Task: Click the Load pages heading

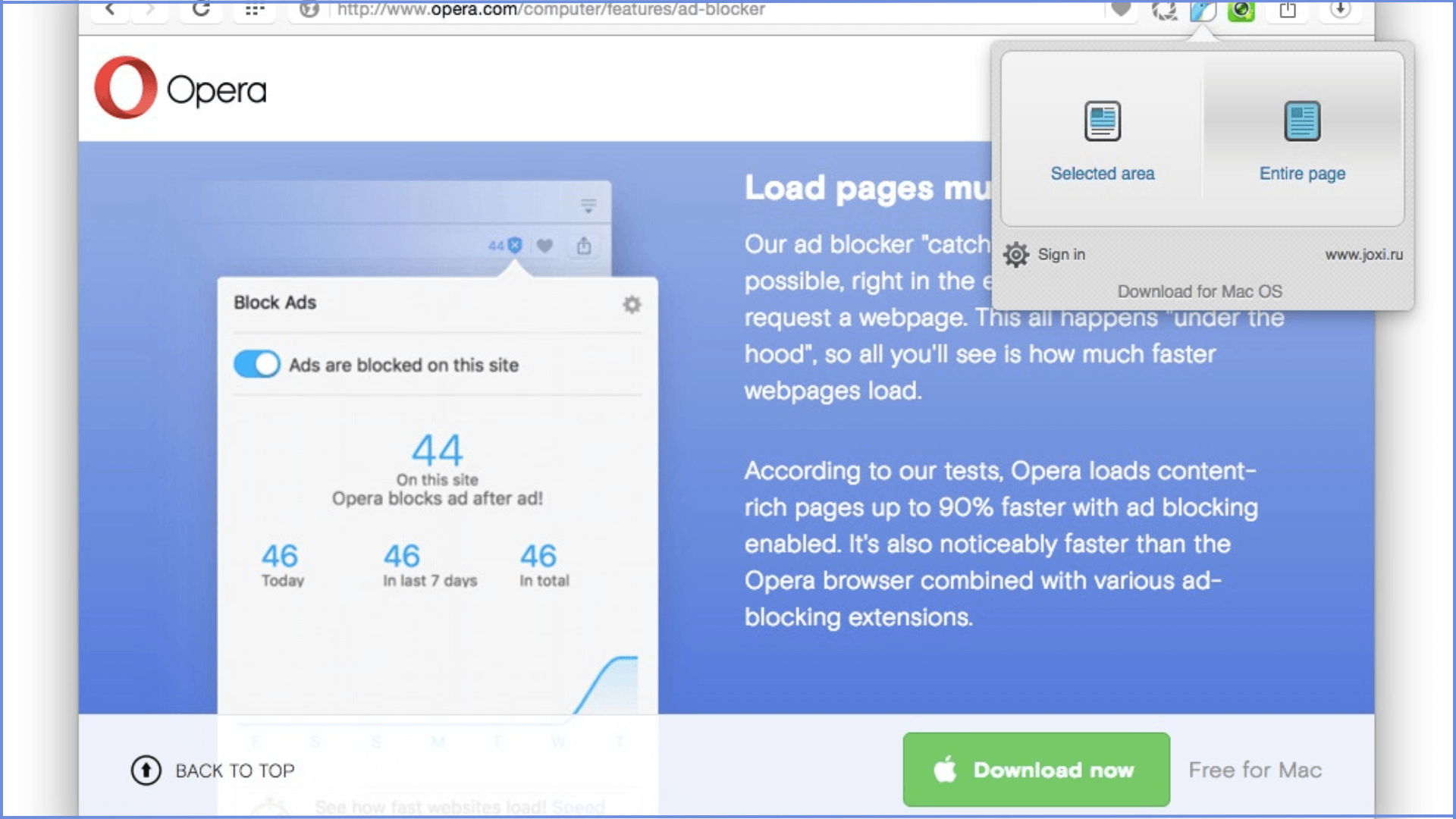Action: pyautogui.click(x=868, y=187)
